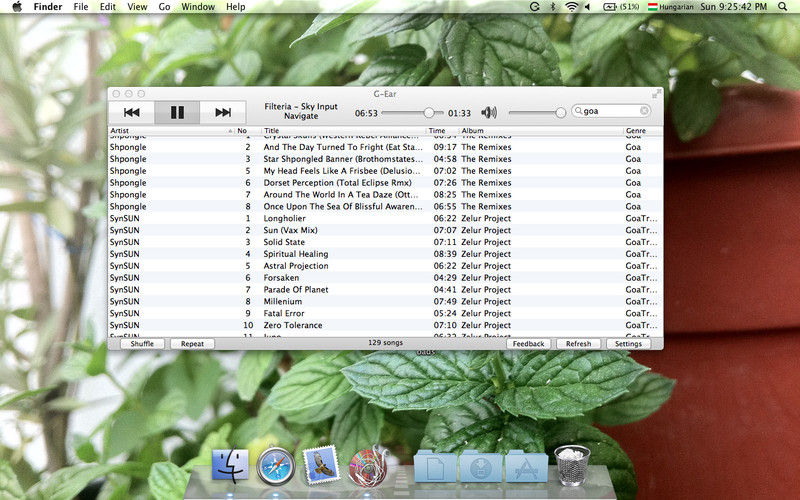The image size is (800, 500).
Task: Open the View menu
Action: click(x=137, y=7)
